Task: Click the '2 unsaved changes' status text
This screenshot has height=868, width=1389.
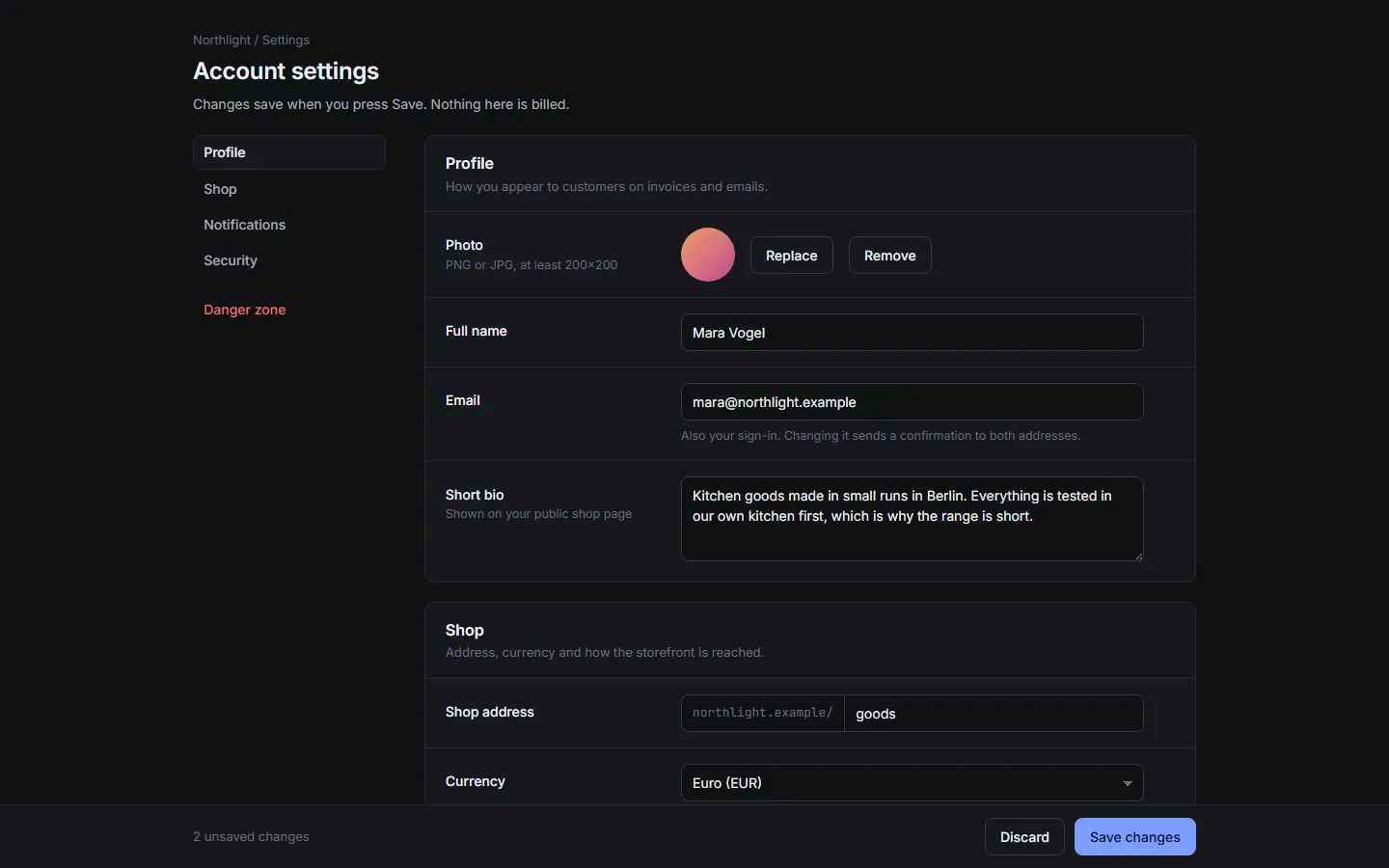Action: coord(251,837)
